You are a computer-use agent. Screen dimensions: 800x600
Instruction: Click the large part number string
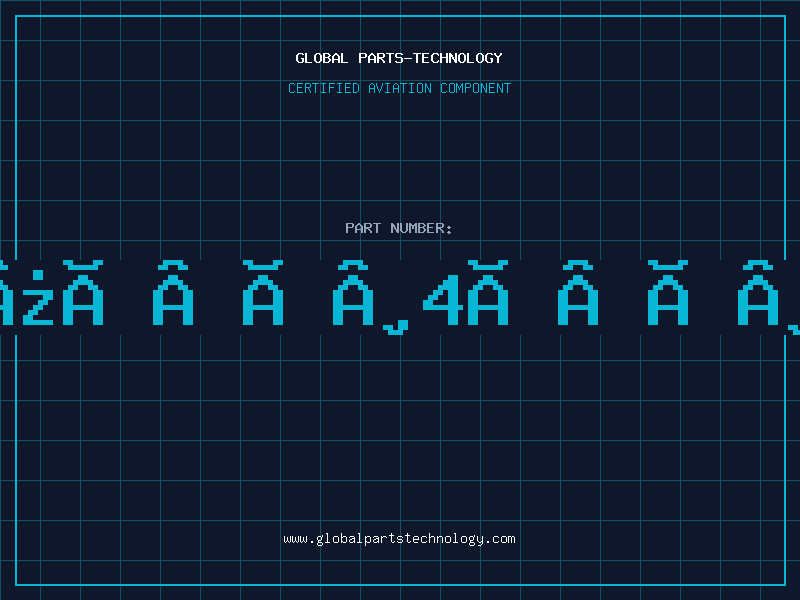[x=400, y=297]
